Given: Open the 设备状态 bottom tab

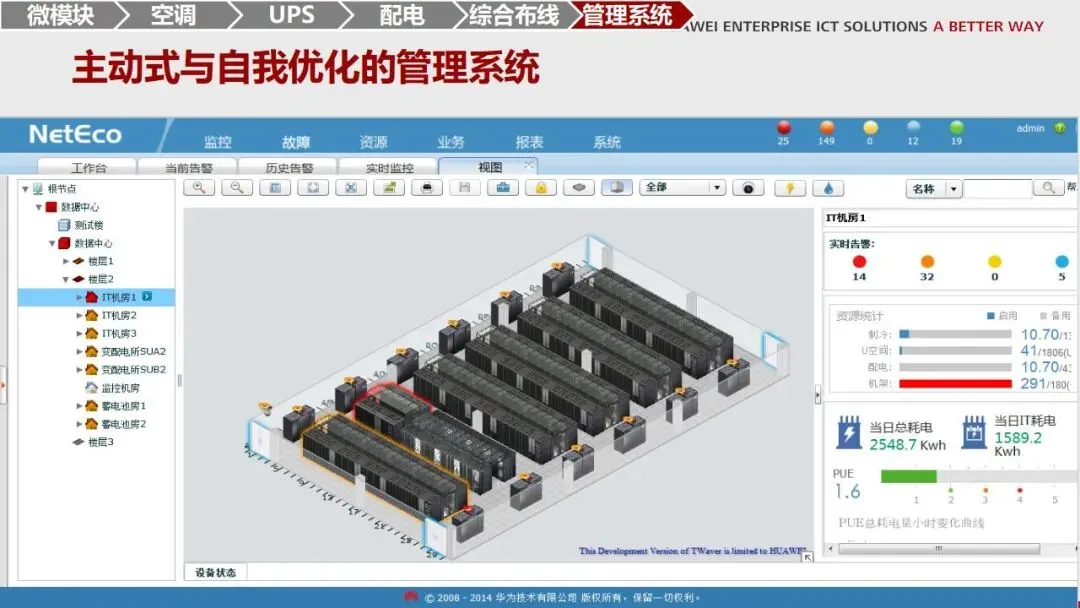Looking at the screenshot, I should point(216,572).
